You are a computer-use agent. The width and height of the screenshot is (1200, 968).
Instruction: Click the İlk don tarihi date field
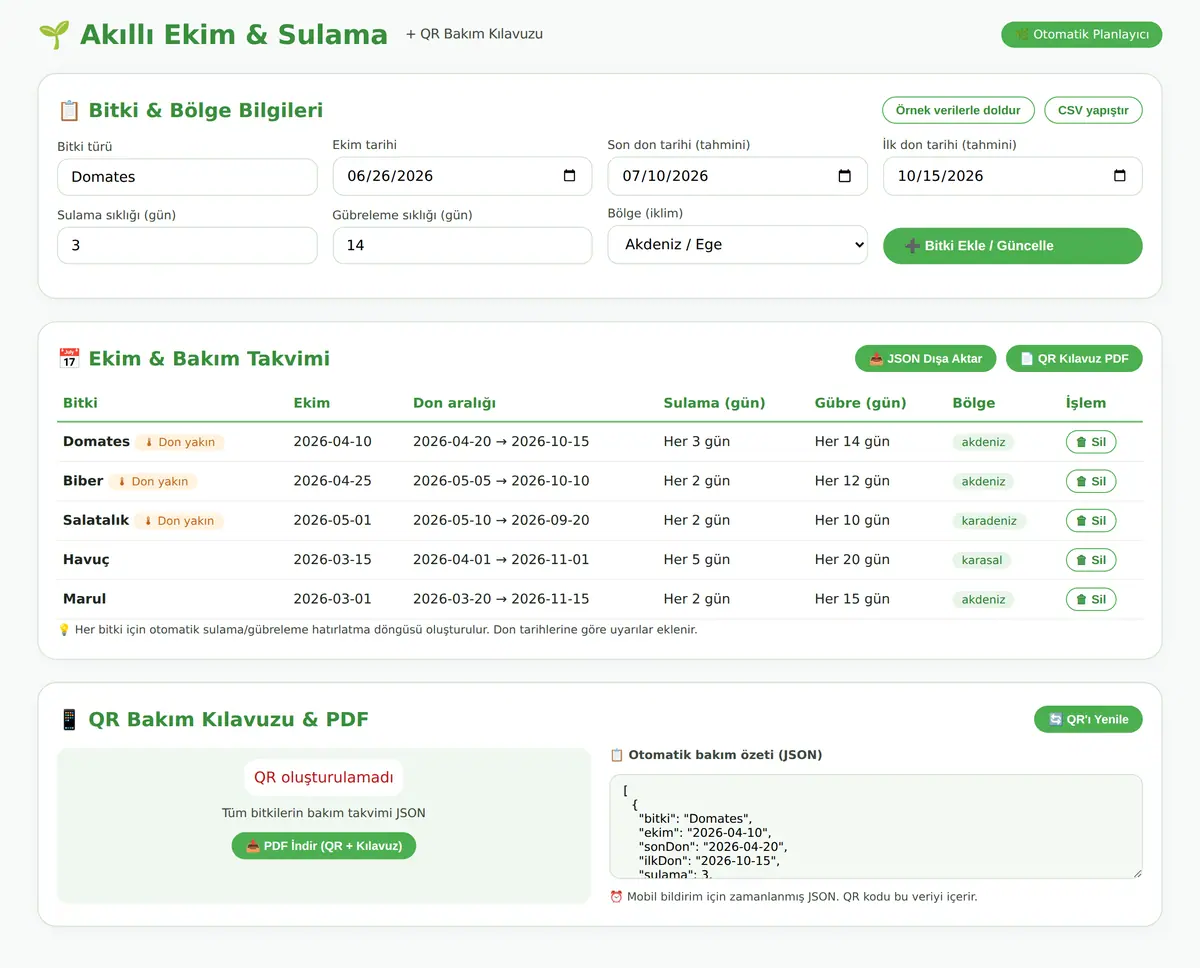[x=1012, y=176]
